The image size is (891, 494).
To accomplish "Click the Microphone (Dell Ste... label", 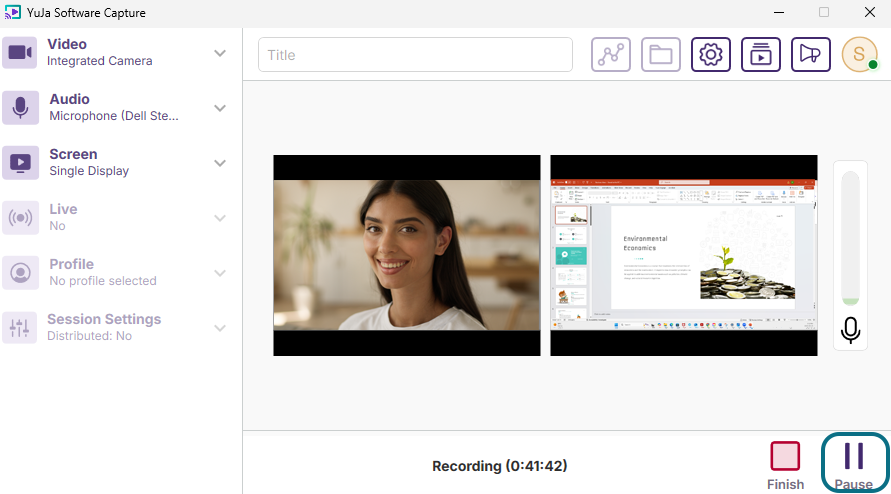I will coord(114,116).
